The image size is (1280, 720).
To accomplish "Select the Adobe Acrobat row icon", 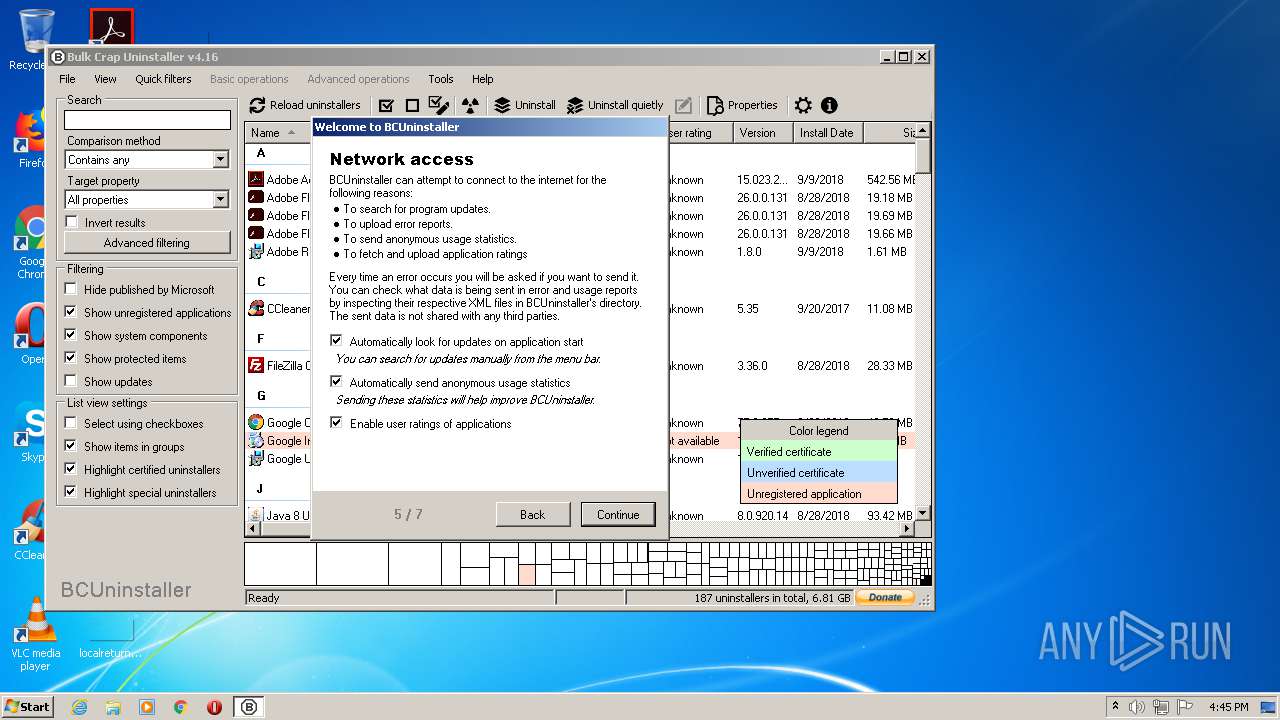I will click(x=256, y=180).
